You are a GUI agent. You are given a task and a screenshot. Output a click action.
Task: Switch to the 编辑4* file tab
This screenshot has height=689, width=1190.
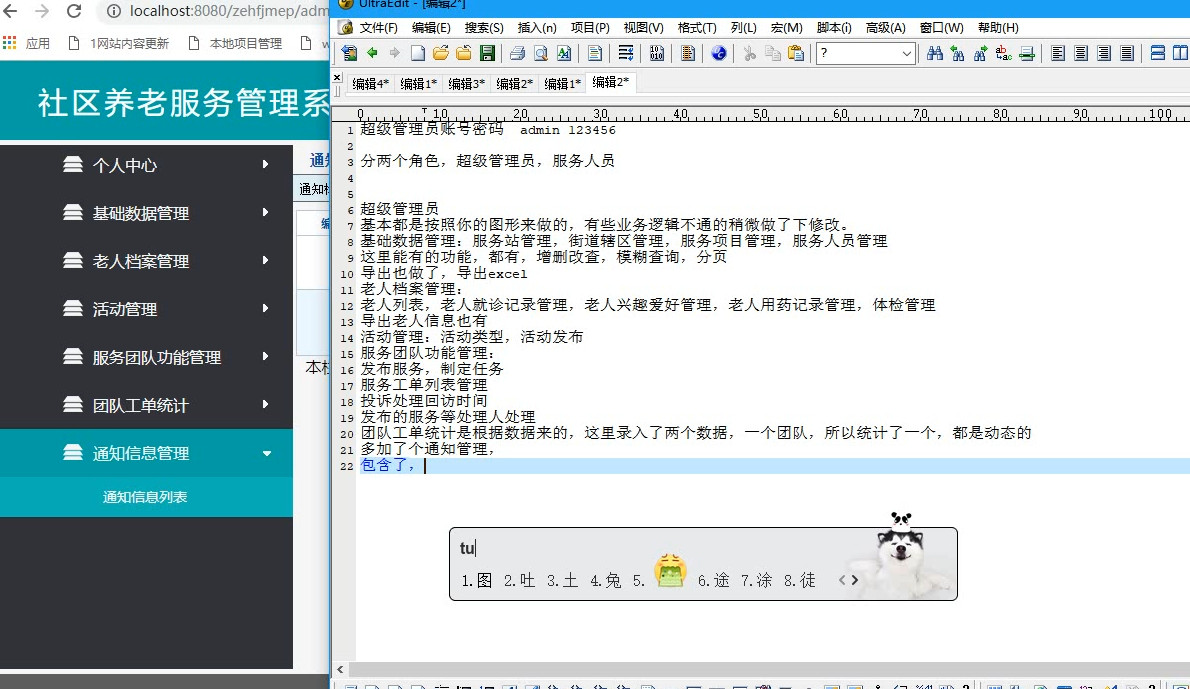(x=369, y=84)
